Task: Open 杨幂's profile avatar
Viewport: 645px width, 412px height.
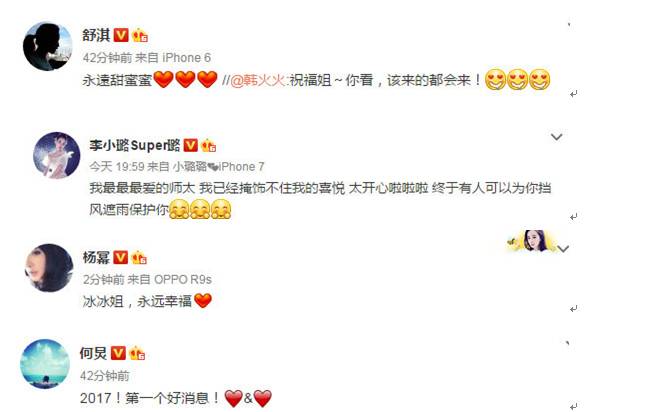Action: pos(49,268)
